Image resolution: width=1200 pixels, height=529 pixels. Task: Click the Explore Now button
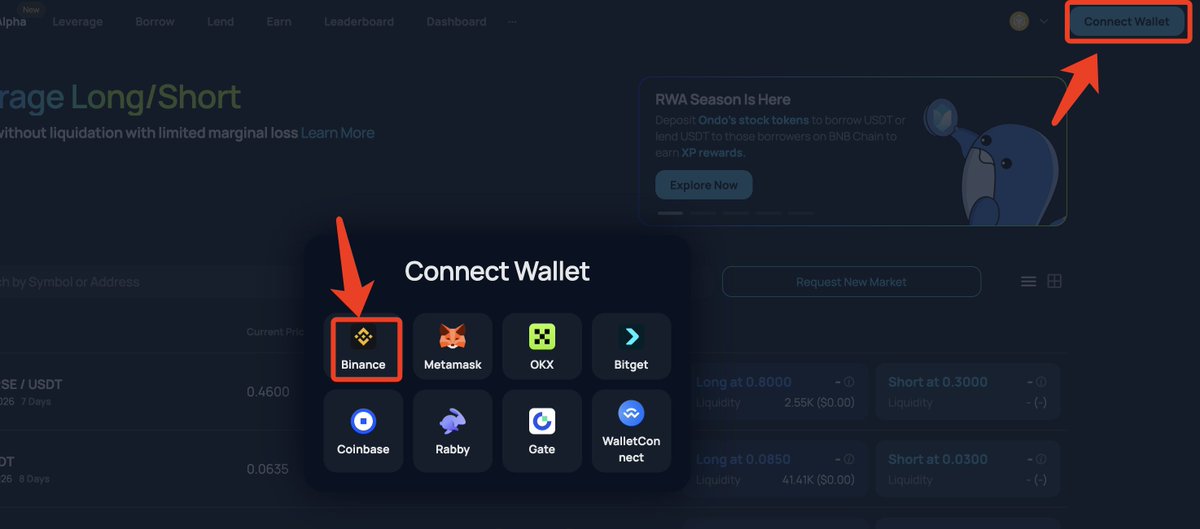click(x=704, y=185)
